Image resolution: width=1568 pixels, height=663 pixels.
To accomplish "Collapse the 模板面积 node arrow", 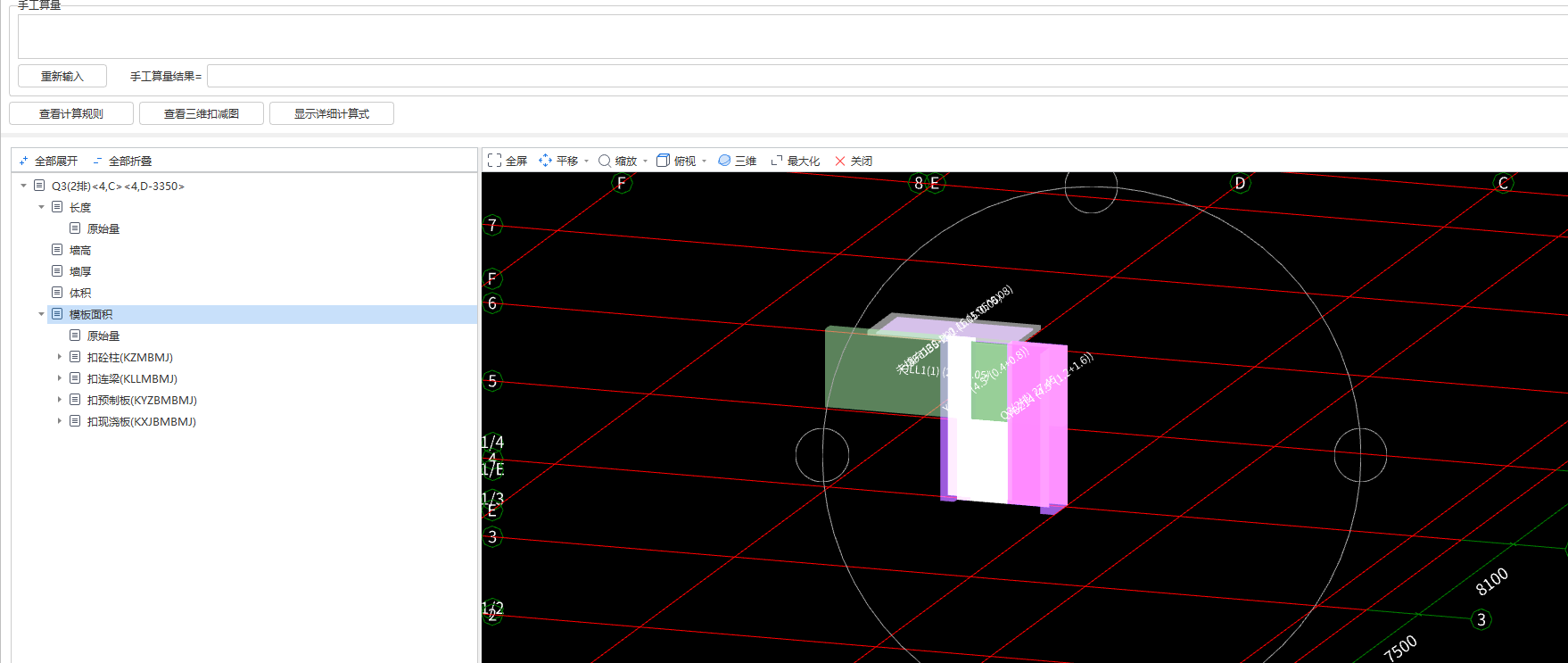I will pyautogui.click(x=41, y=314).
